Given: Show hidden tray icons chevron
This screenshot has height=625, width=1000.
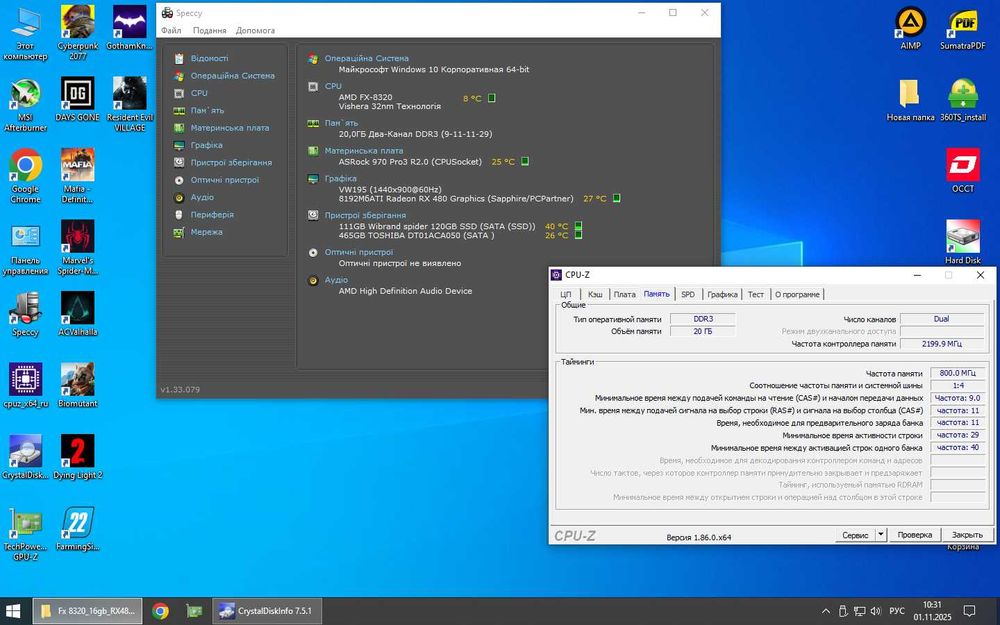Looking at the screenshot, I should tap(825, 611).
